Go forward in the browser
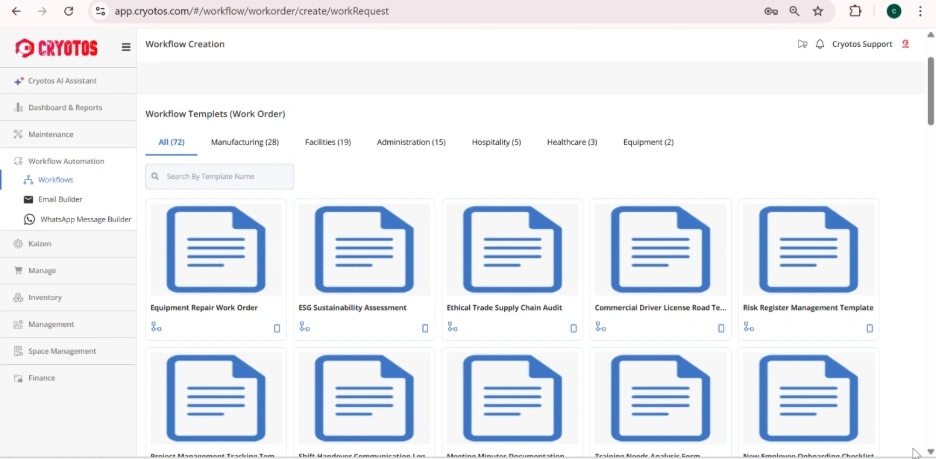This screenshot has height=459, width=936. point(42,11)
